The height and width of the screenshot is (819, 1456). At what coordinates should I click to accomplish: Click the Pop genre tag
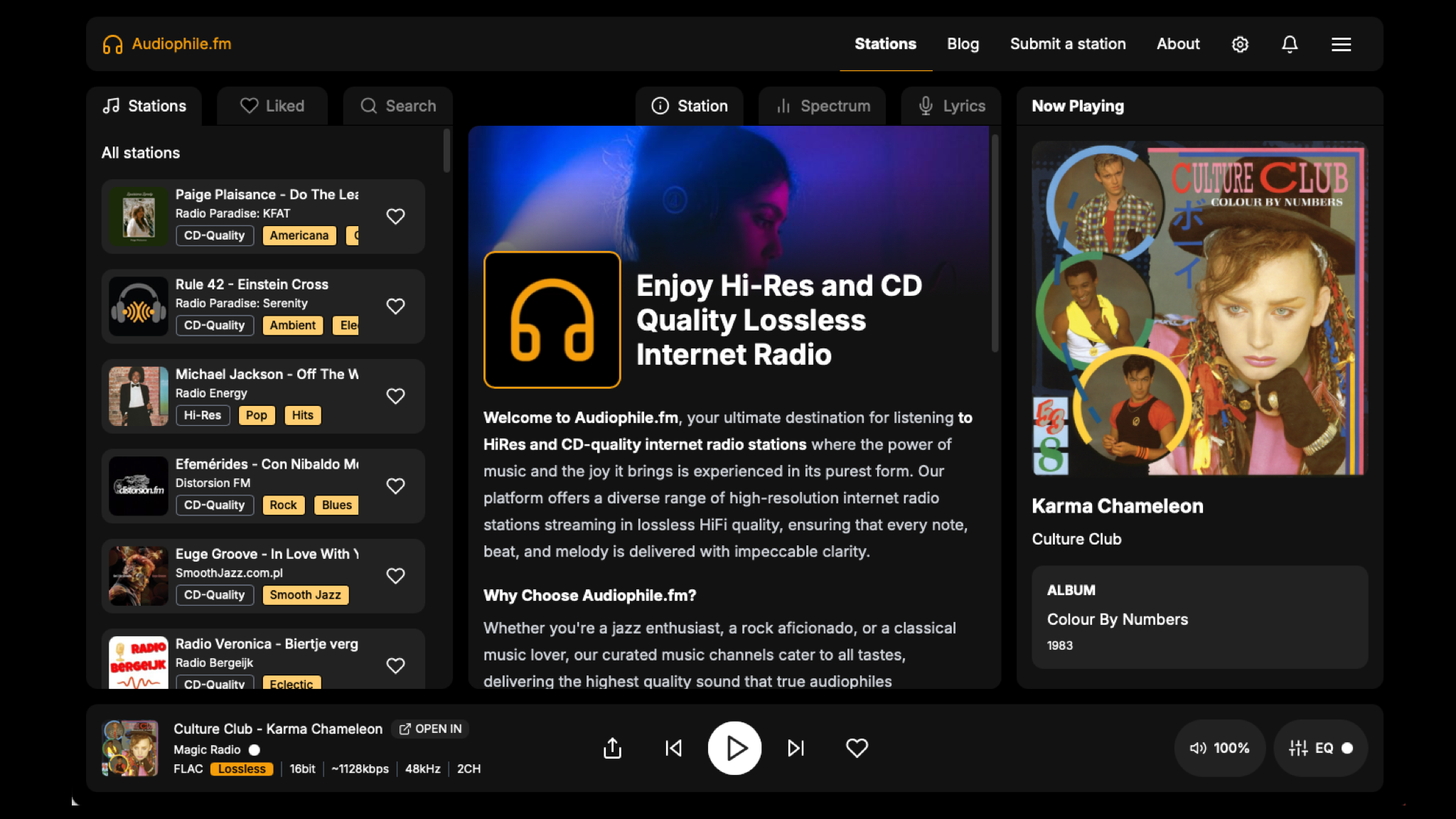click(x=257, y=415)
